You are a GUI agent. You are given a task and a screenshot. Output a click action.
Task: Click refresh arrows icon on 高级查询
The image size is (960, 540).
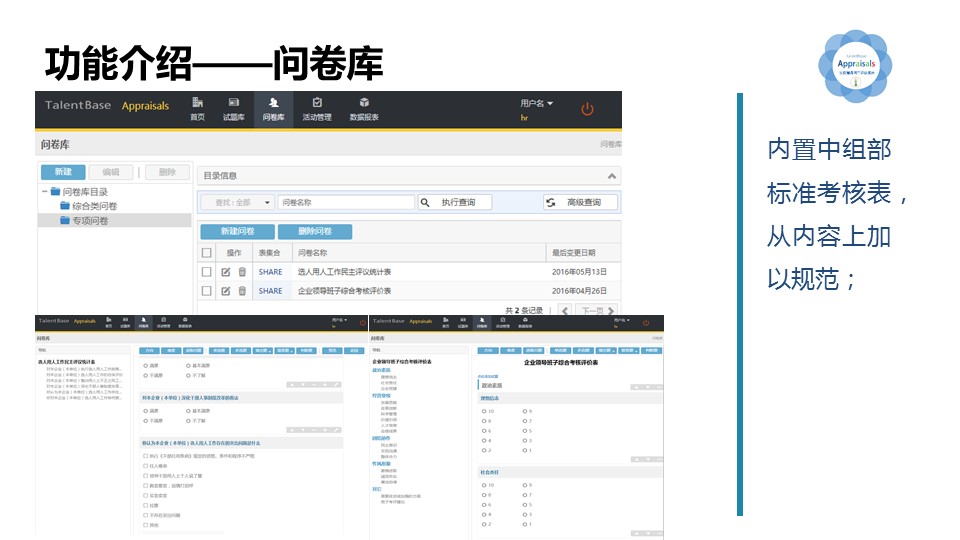[x=551, y=202]
